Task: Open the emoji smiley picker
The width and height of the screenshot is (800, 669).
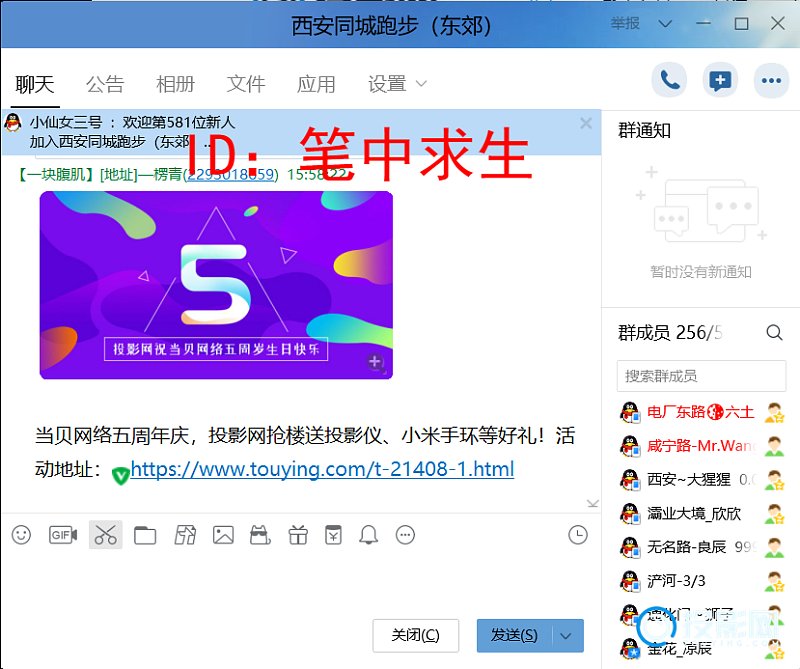Action: pyautogui.click(x=21, y=535)
